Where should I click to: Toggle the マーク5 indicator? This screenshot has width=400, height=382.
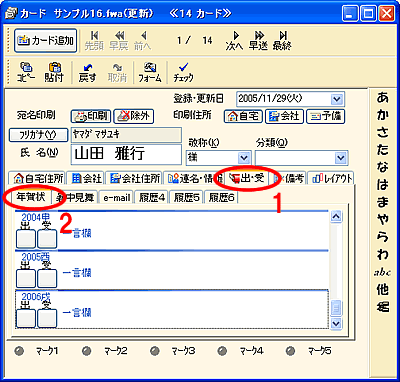point(291,351)
